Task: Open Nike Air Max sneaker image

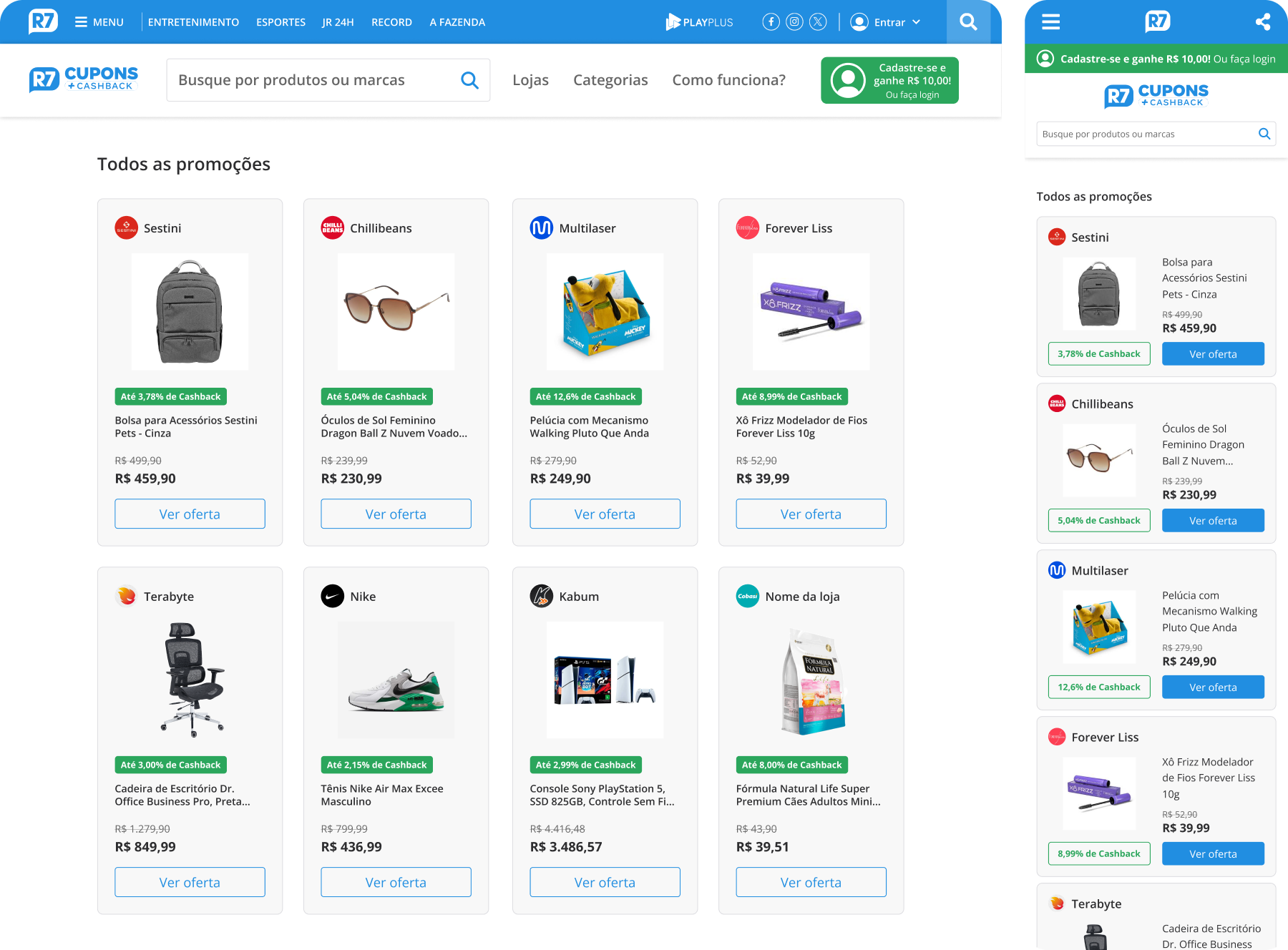Action: point(396,680)
